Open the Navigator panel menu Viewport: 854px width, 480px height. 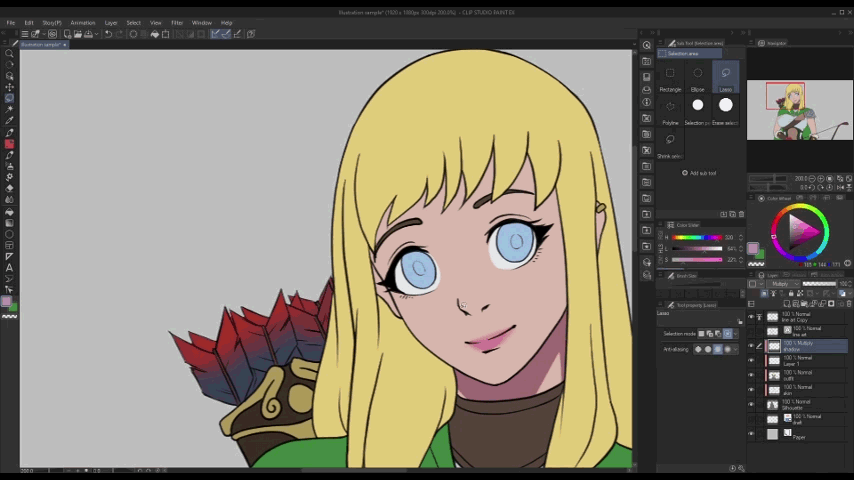click(x=751, y=43)
